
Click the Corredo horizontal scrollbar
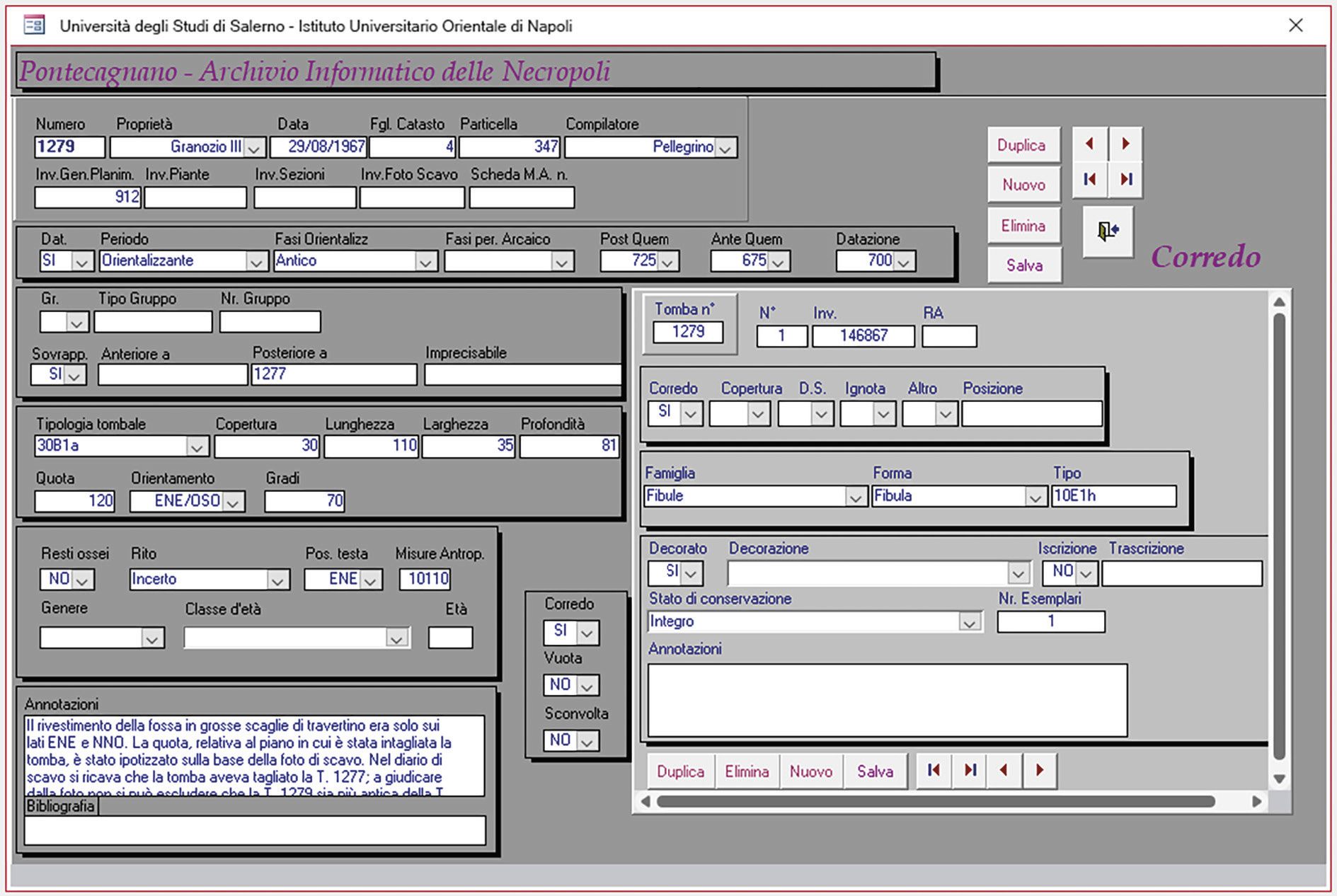click(934, 801)
